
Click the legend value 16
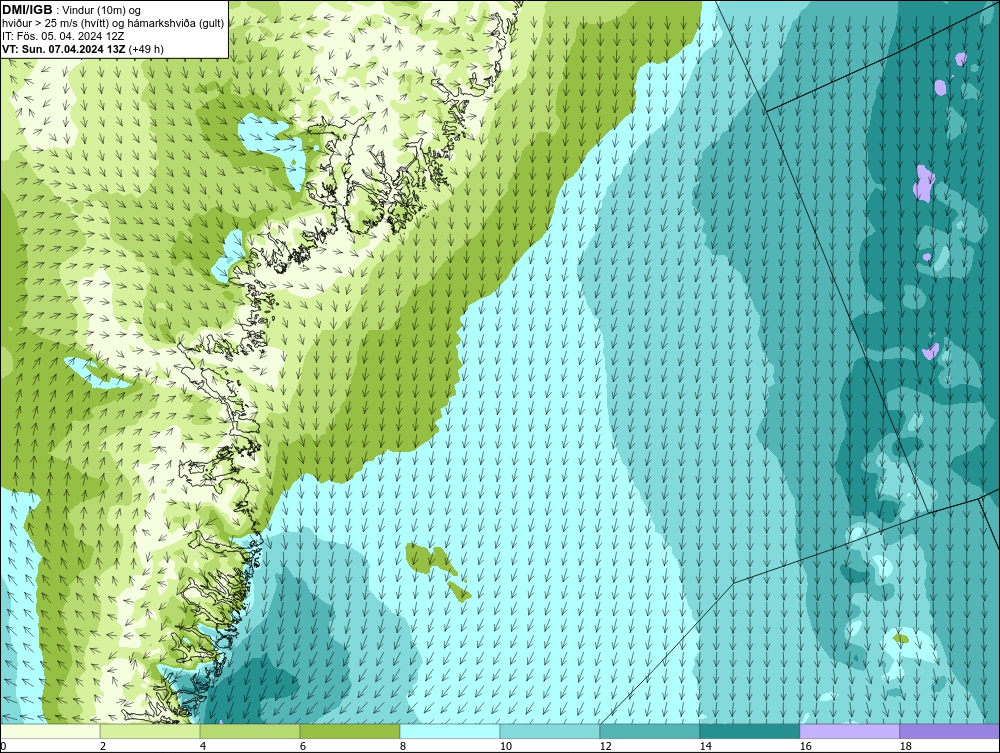point(805,746)
